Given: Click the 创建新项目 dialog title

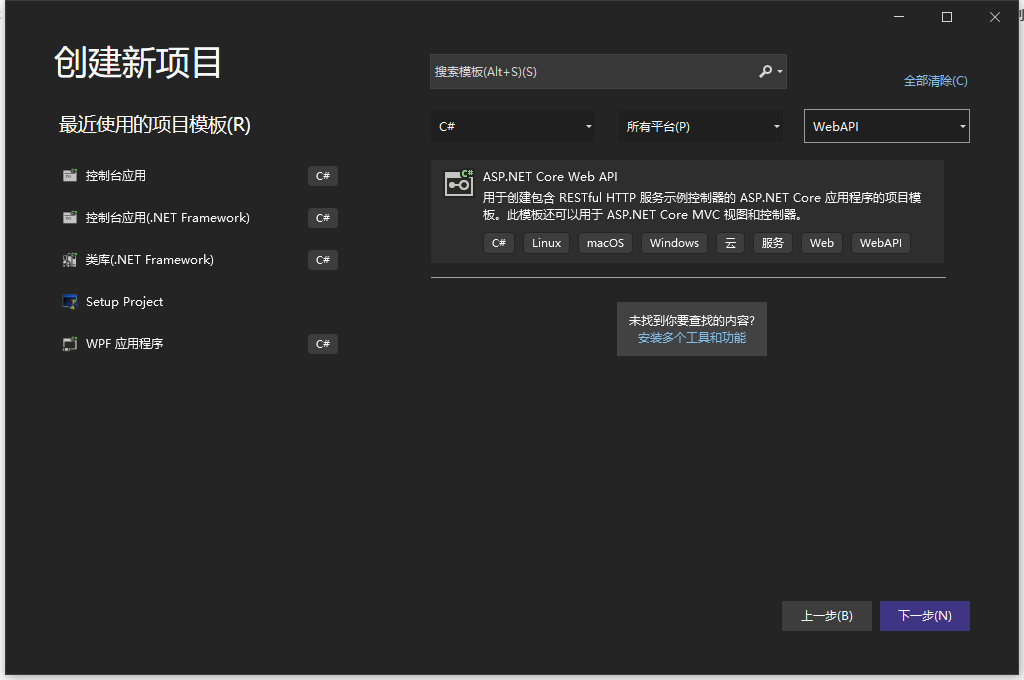Looking at the screenshot, I should coord(138,63).
